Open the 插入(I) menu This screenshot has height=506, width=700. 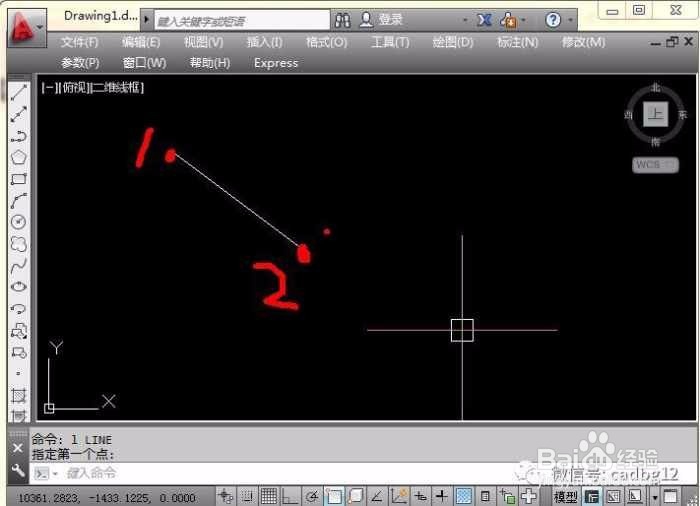(265, 42)
